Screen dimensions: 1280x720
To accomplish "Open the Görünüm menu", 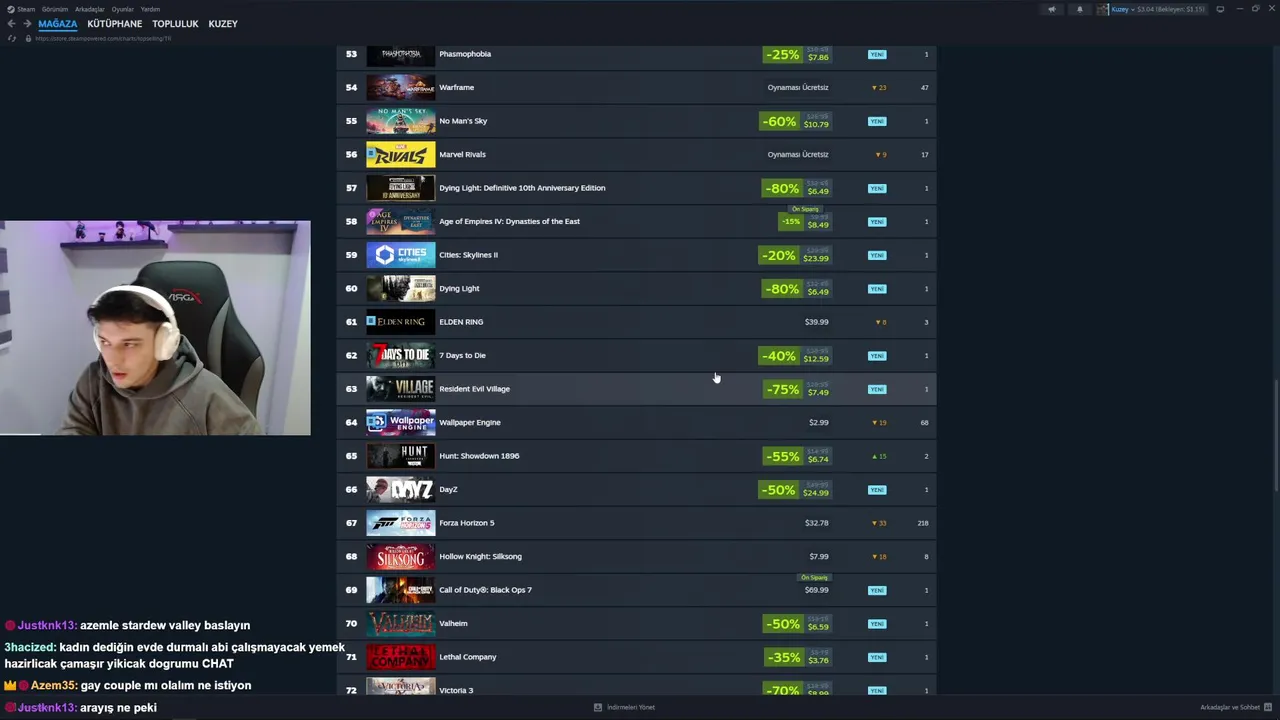I will click(55, 9).
